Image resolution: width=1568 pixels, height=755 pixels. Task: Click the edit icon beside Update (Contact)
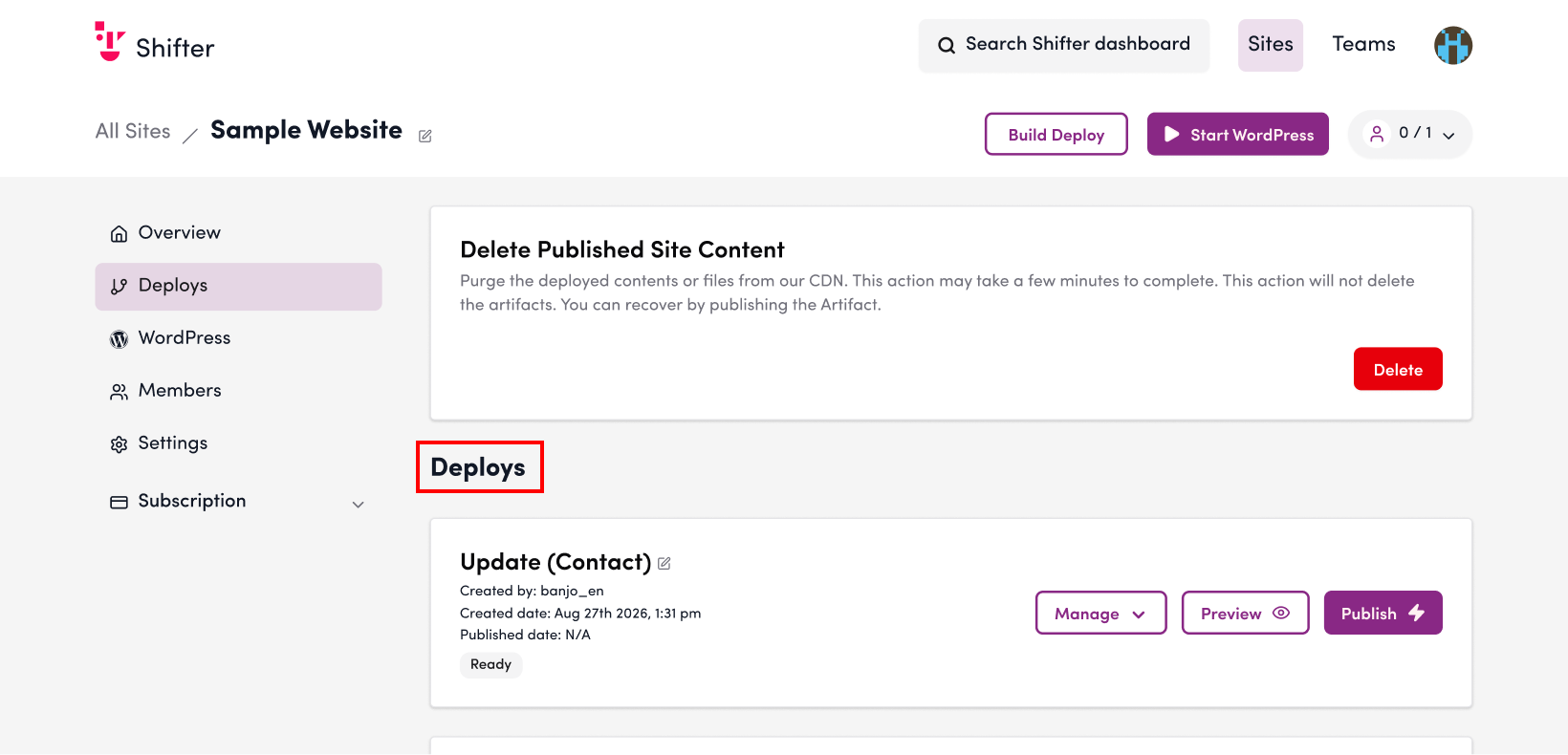664,563
